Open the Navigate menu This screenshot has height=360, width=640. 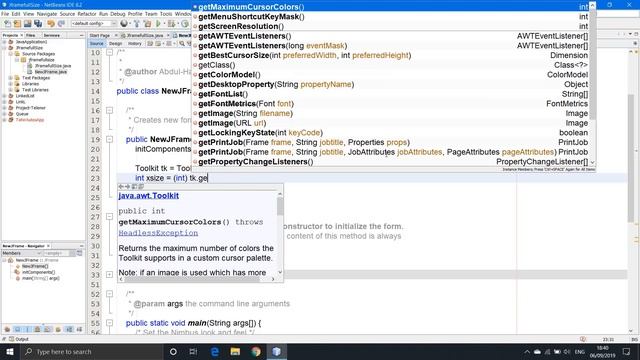tap(47, 14)
